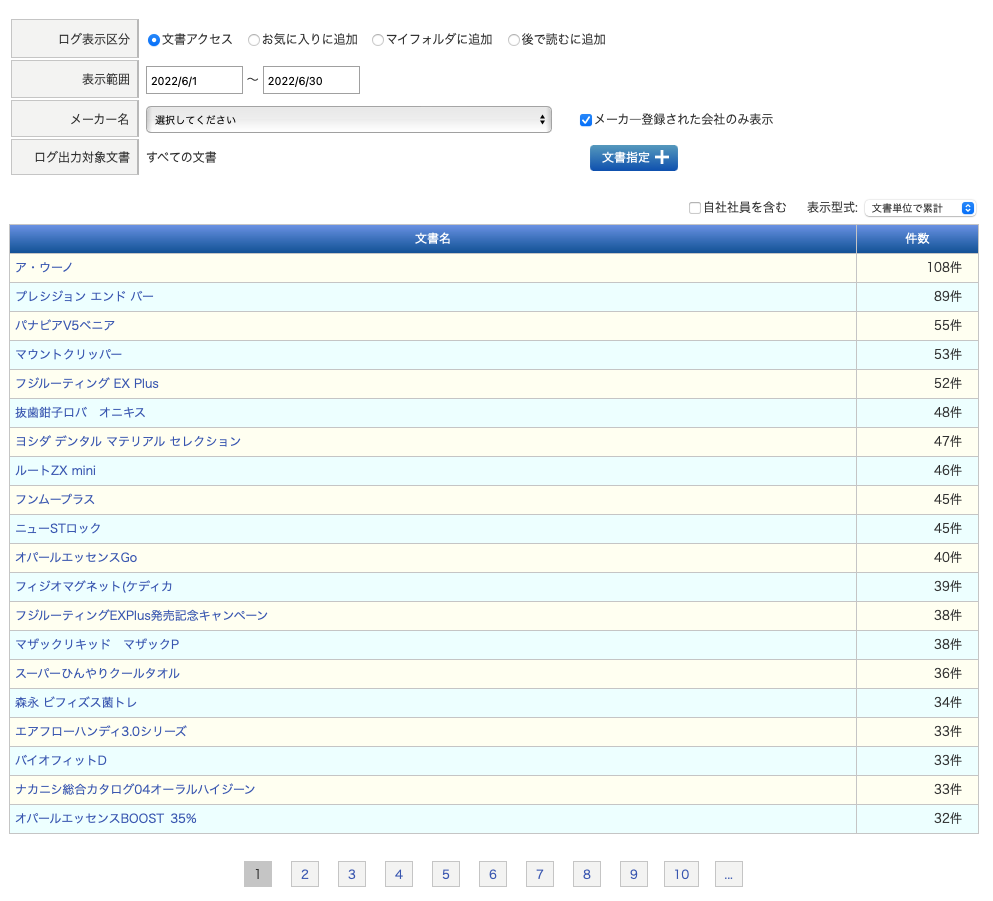Image resolution: width=993 pixels, height=901 pixels.
Task: Open フジルーティングEXPlus発売記念キャンペーン link
Action: [141, 615]
